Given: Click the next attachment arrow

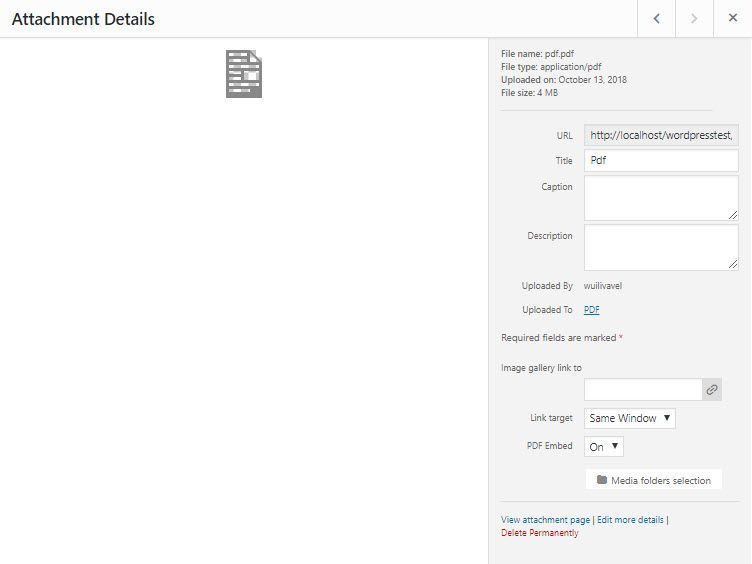Looking at the screenshot, I should point(694,19).
